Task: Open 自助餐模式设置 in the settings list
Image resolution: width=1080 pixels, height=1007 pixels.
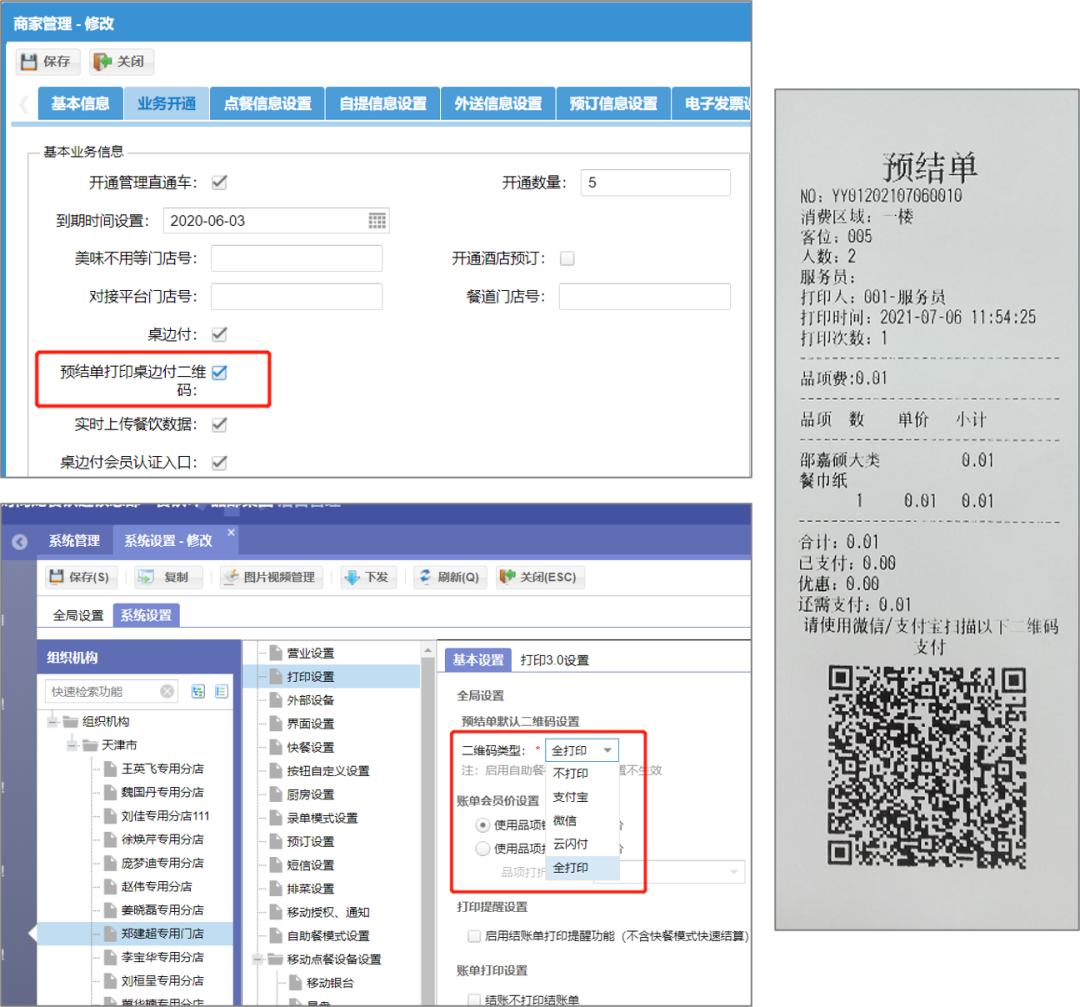Action: tap(327, 935)
